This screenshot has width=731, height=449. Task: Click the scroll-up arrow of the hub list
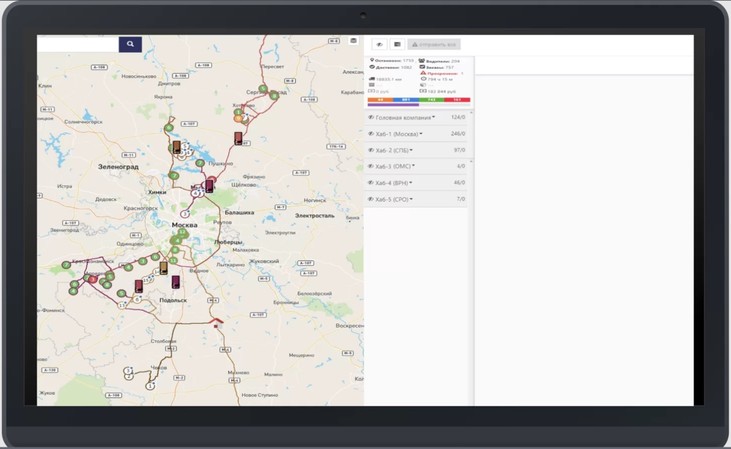[x=471, y=113]
